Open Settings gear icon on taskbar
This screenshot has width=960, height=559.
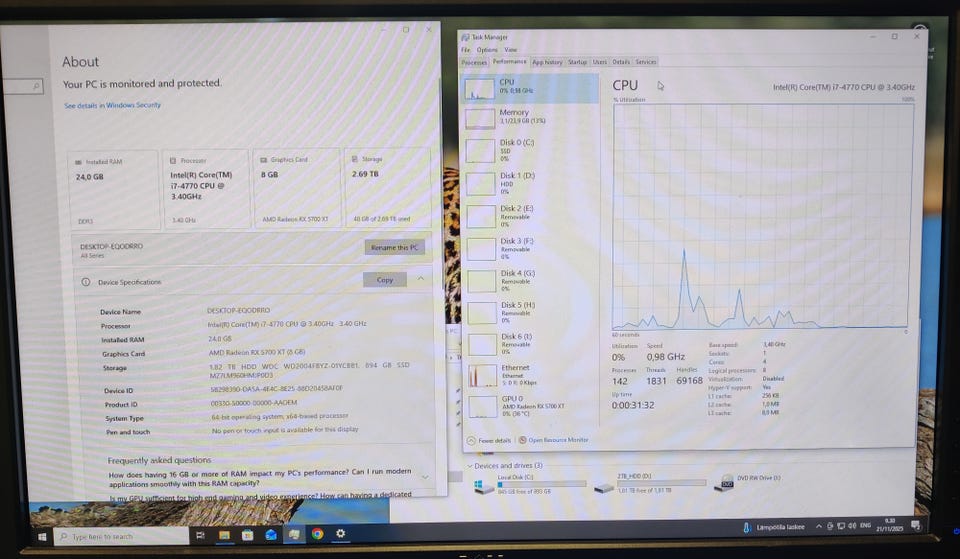340,534
